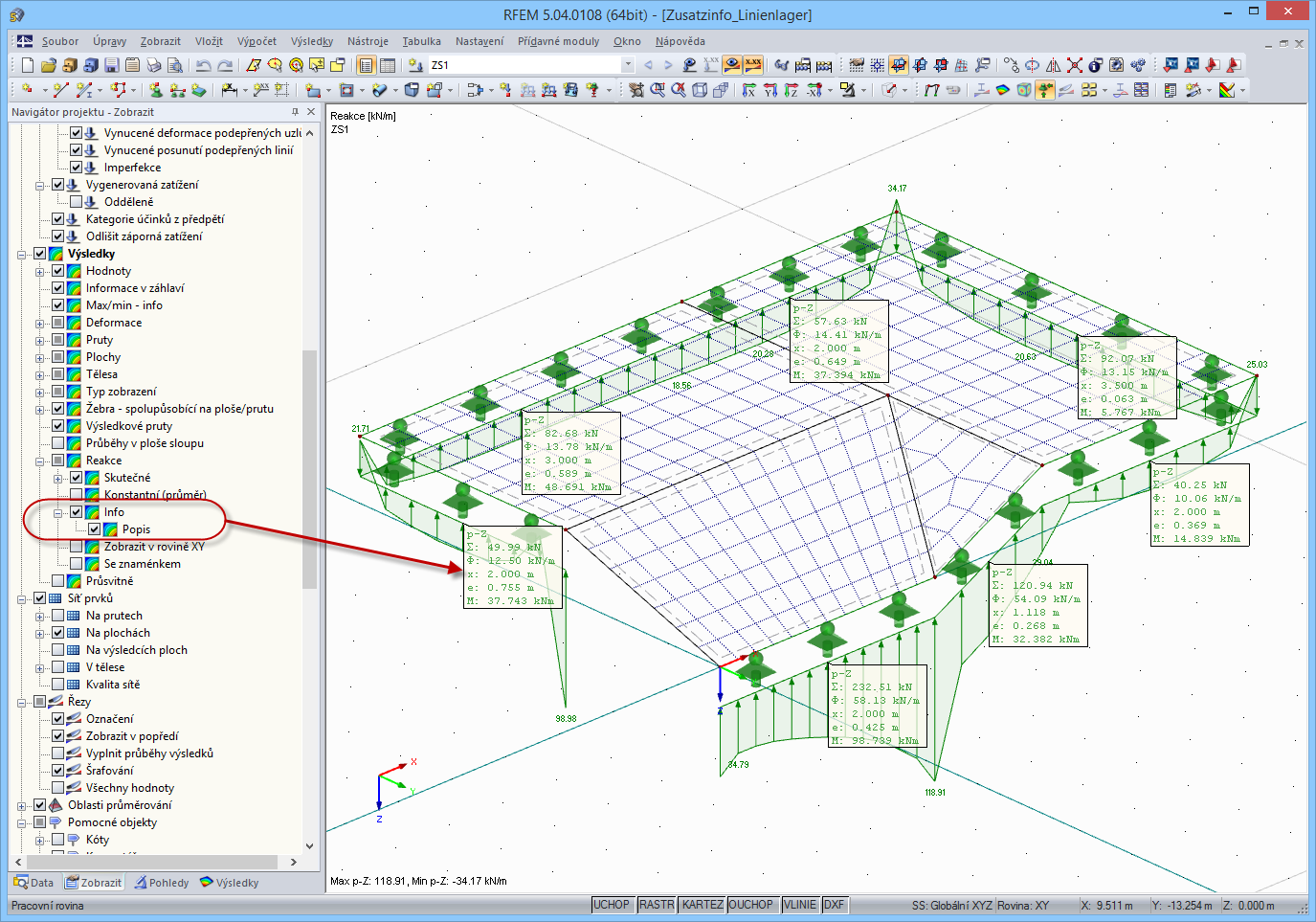Enable the Se znaménkem checkbox
1316x922 pixels.
coord(76,564)
